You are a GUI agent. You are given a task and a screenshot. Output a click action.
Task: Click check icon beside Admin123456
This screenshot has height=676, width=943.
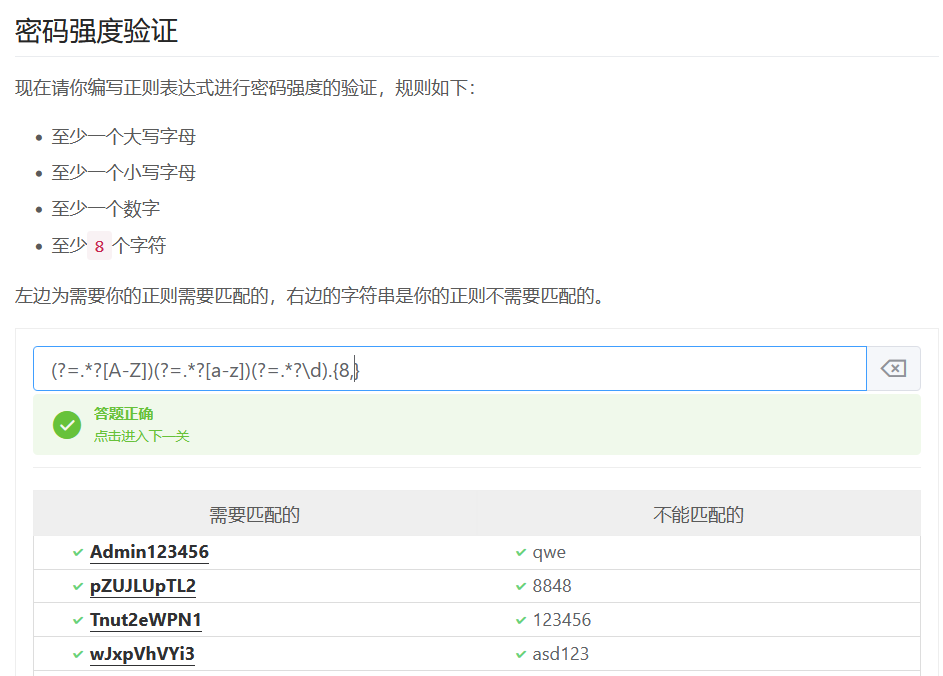coord(78,552)
